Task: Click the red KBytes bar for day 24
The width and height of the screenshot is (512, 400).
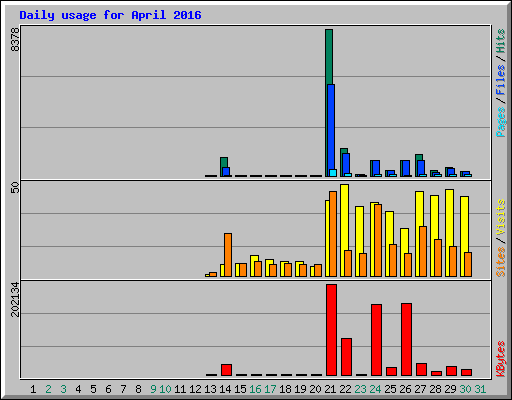Action: (x=376, y=340)
